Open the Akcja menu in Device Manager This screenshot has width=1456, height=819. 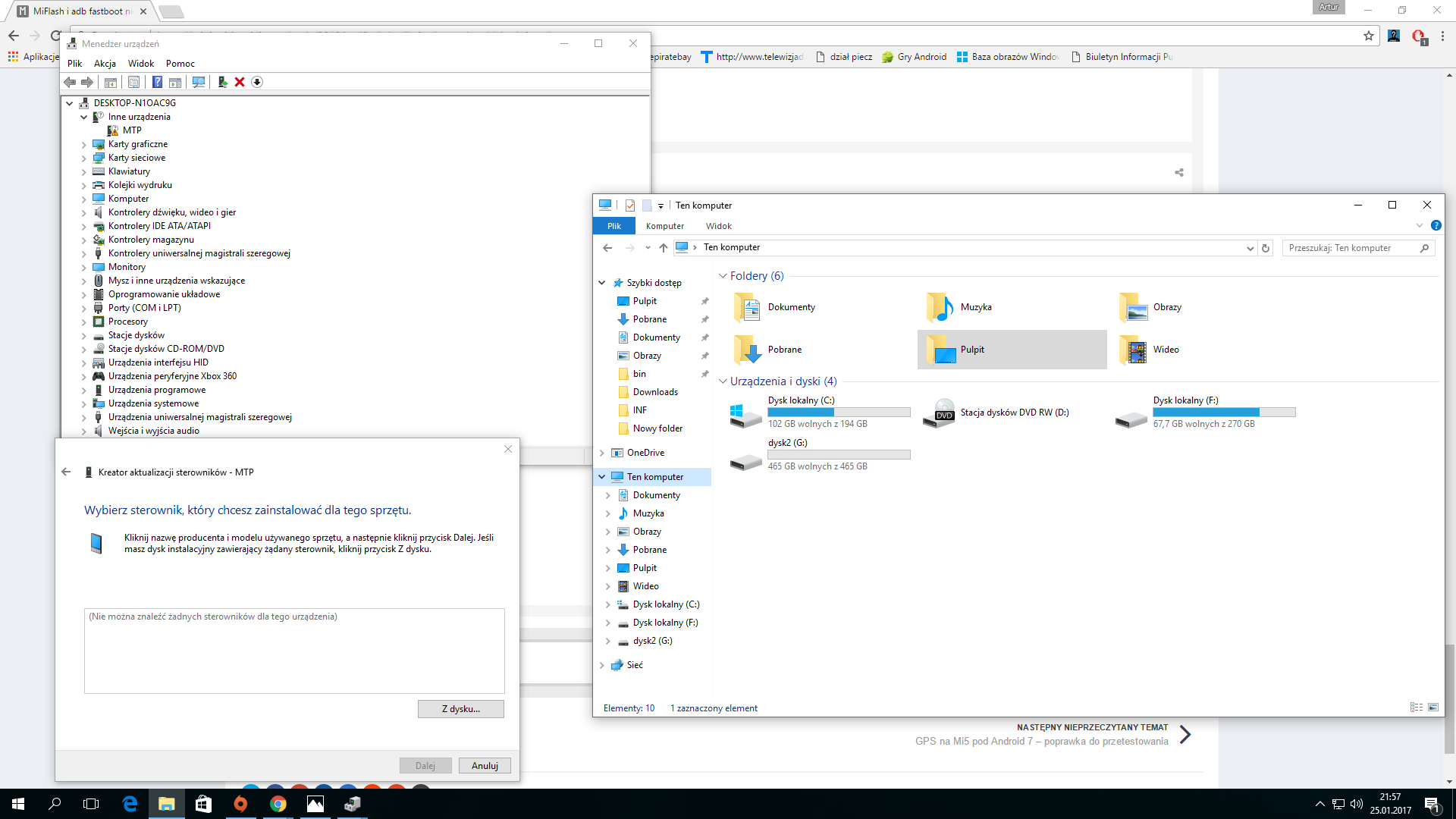pyautogui.click(x=105, y=64)
